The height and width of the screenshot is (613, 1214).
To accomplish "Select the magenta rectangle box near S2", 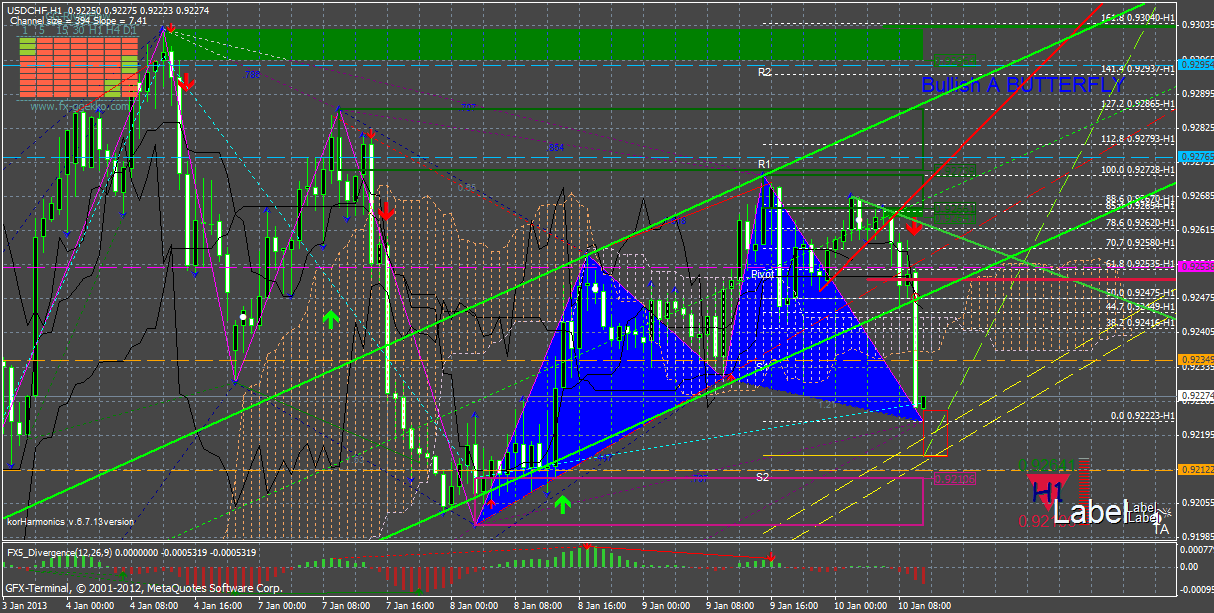I will [698, 501].
